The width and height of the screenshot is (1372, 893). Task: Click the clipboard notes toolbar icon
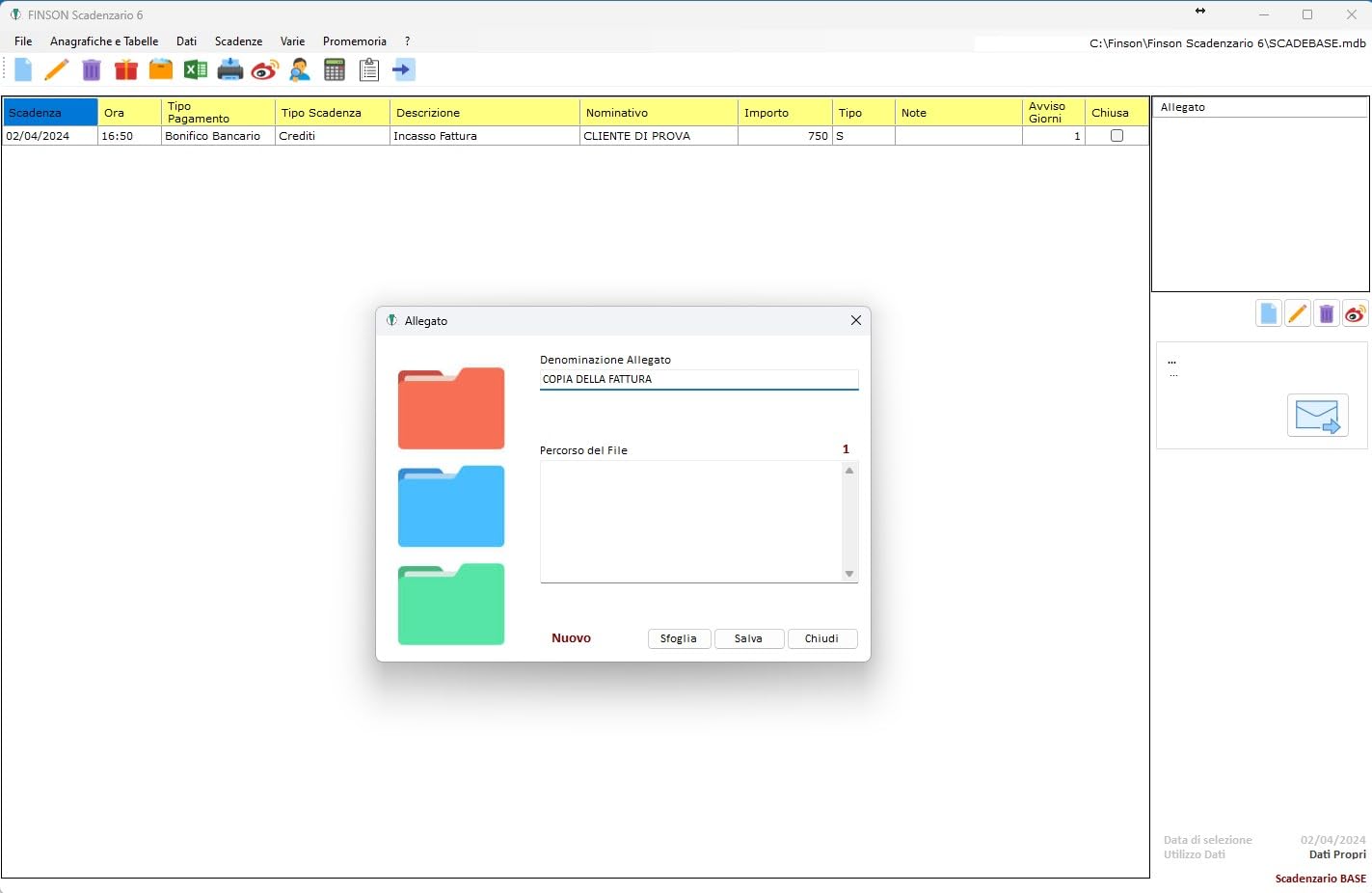point(369,69)
